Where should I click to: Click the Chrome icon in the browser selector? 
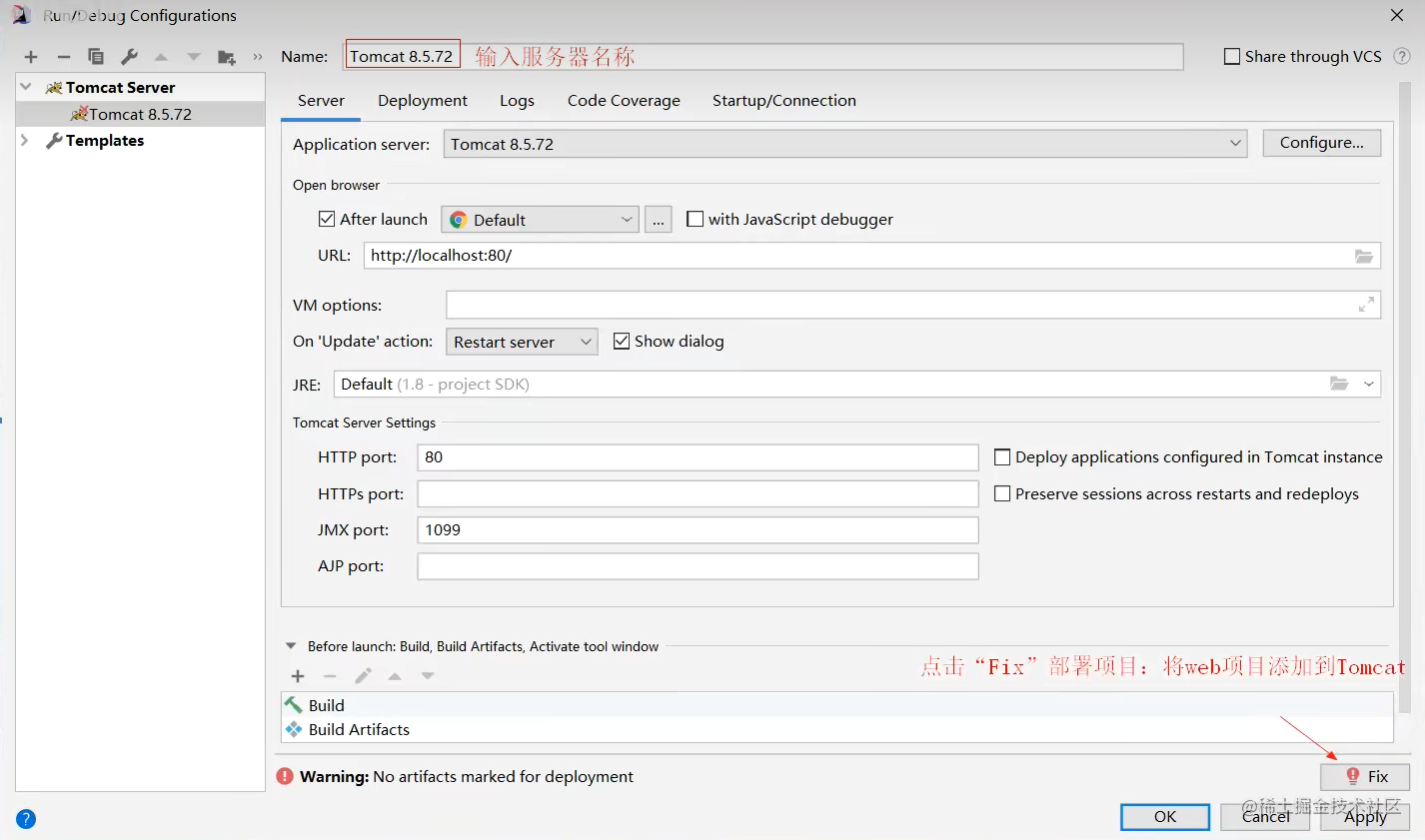point(459,220)
